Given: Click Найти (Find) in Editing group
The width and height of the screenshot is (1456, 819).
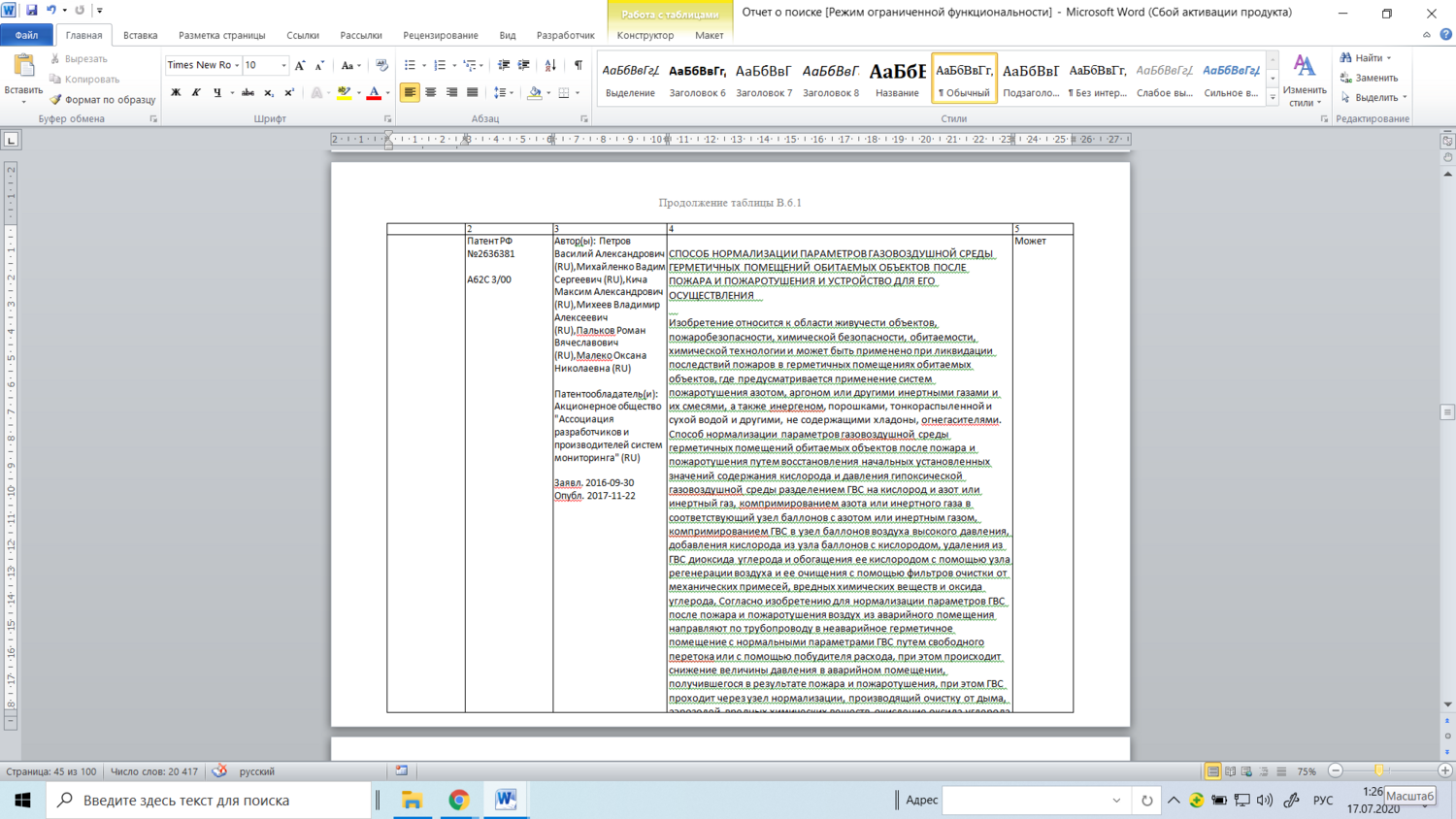Looking at the screenshot, I should 1366,58.
